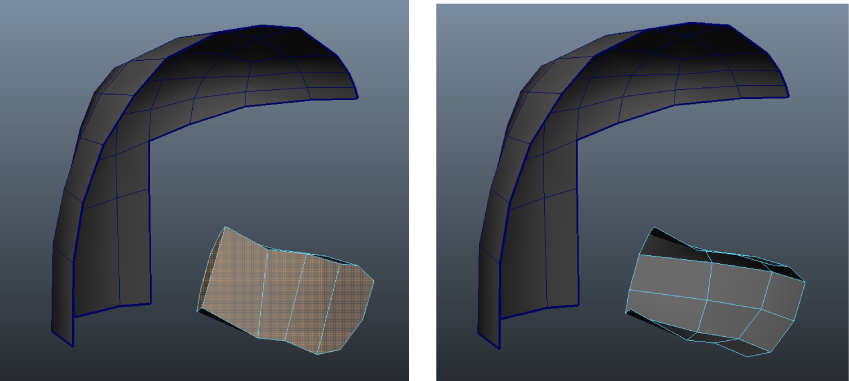Click the bottom foot corner of right arch

[x=499, y=347]
